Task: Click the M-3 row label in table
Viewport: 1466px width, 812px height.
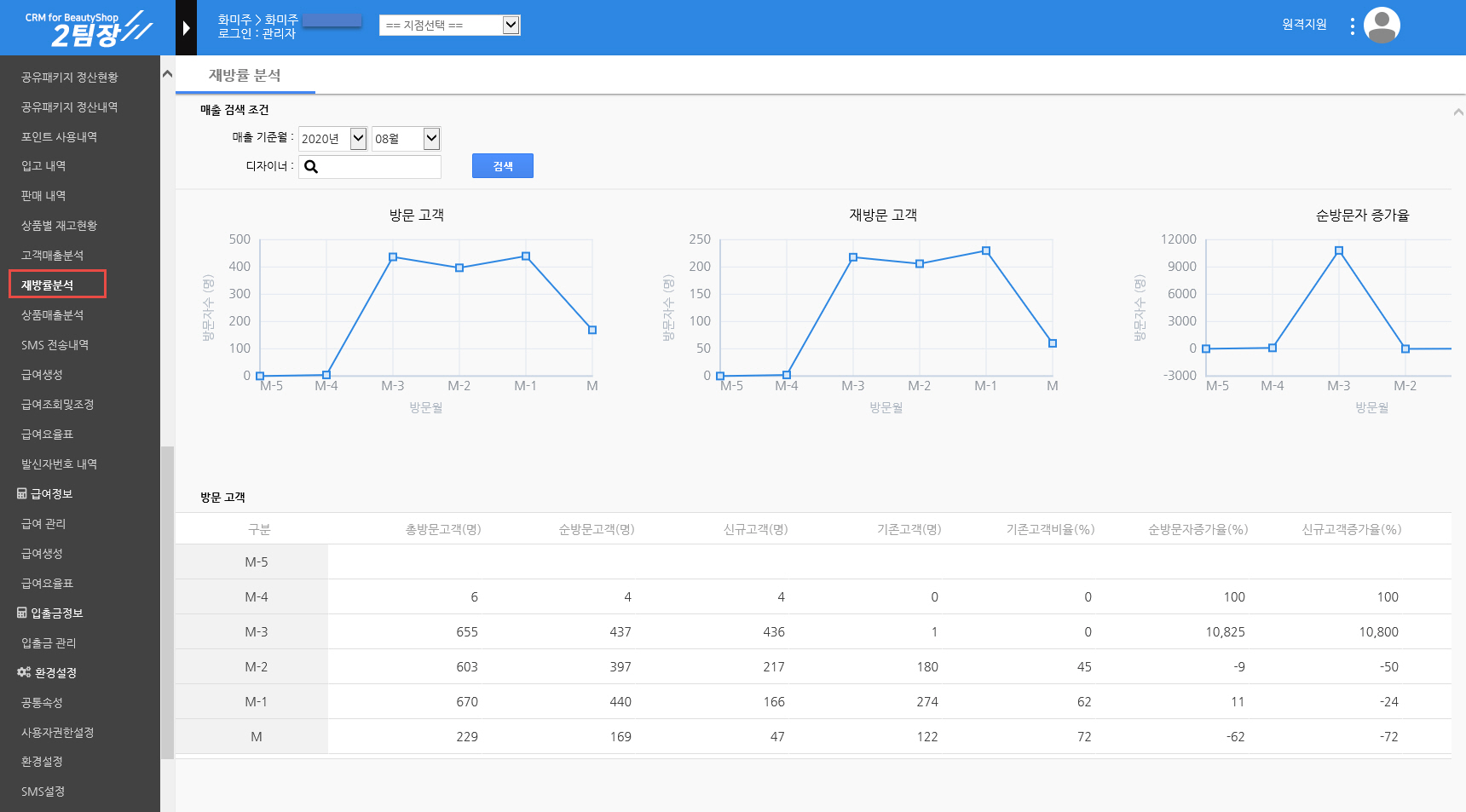Action: click(257, 632)
